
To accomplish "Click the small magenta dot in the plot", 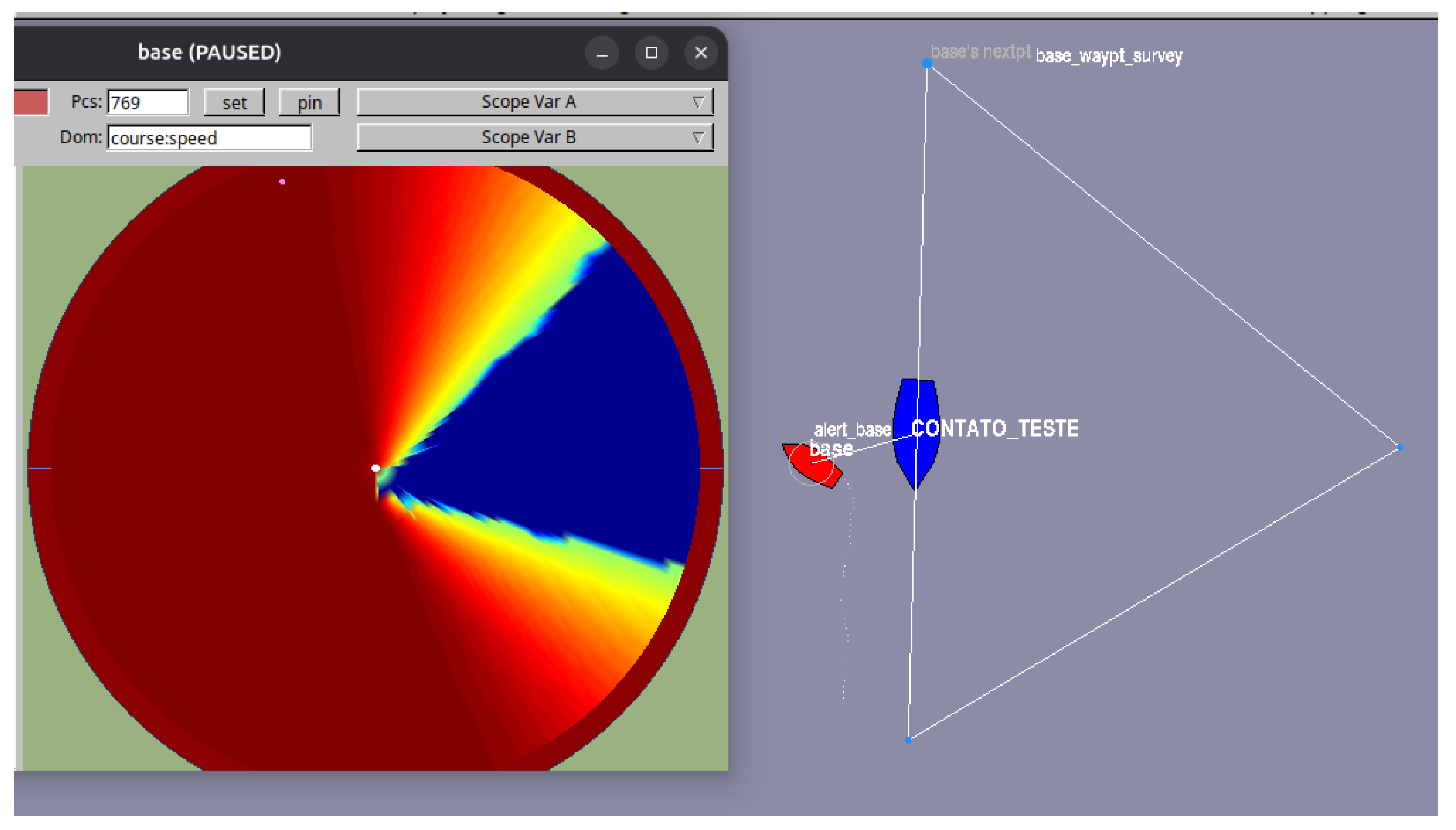I will point(282,182).
